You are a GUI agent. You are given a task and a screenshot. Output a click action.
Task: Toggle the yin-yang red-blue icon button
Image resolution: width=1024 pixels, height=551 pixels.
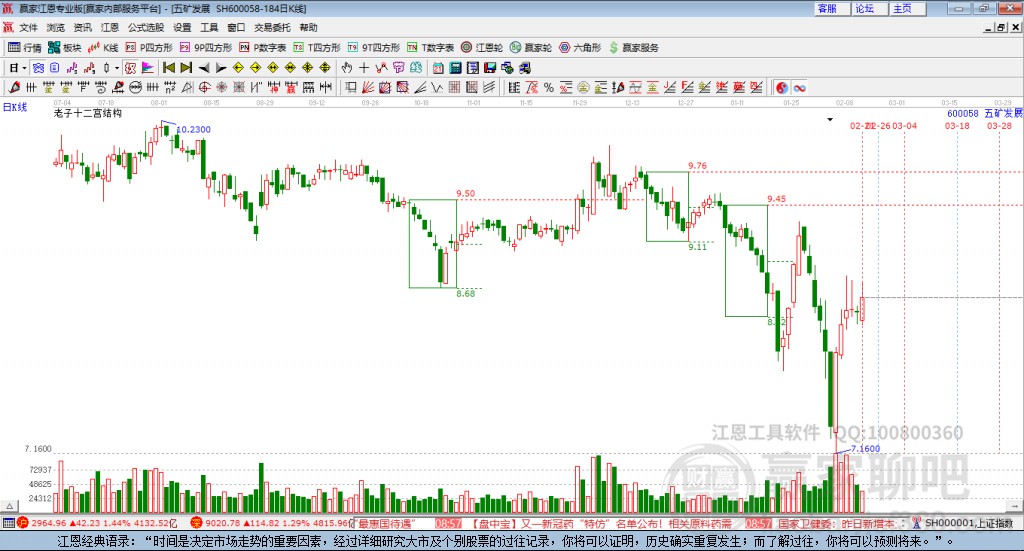[x=782, y=87]
